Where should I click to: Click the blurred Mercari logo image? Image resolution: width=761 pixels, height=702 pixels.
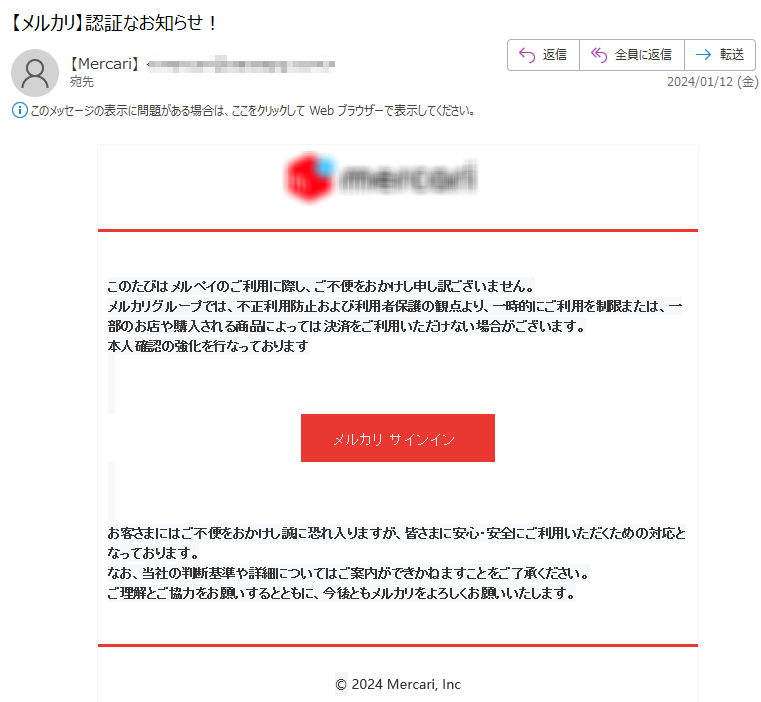click(x=381, y=177)
